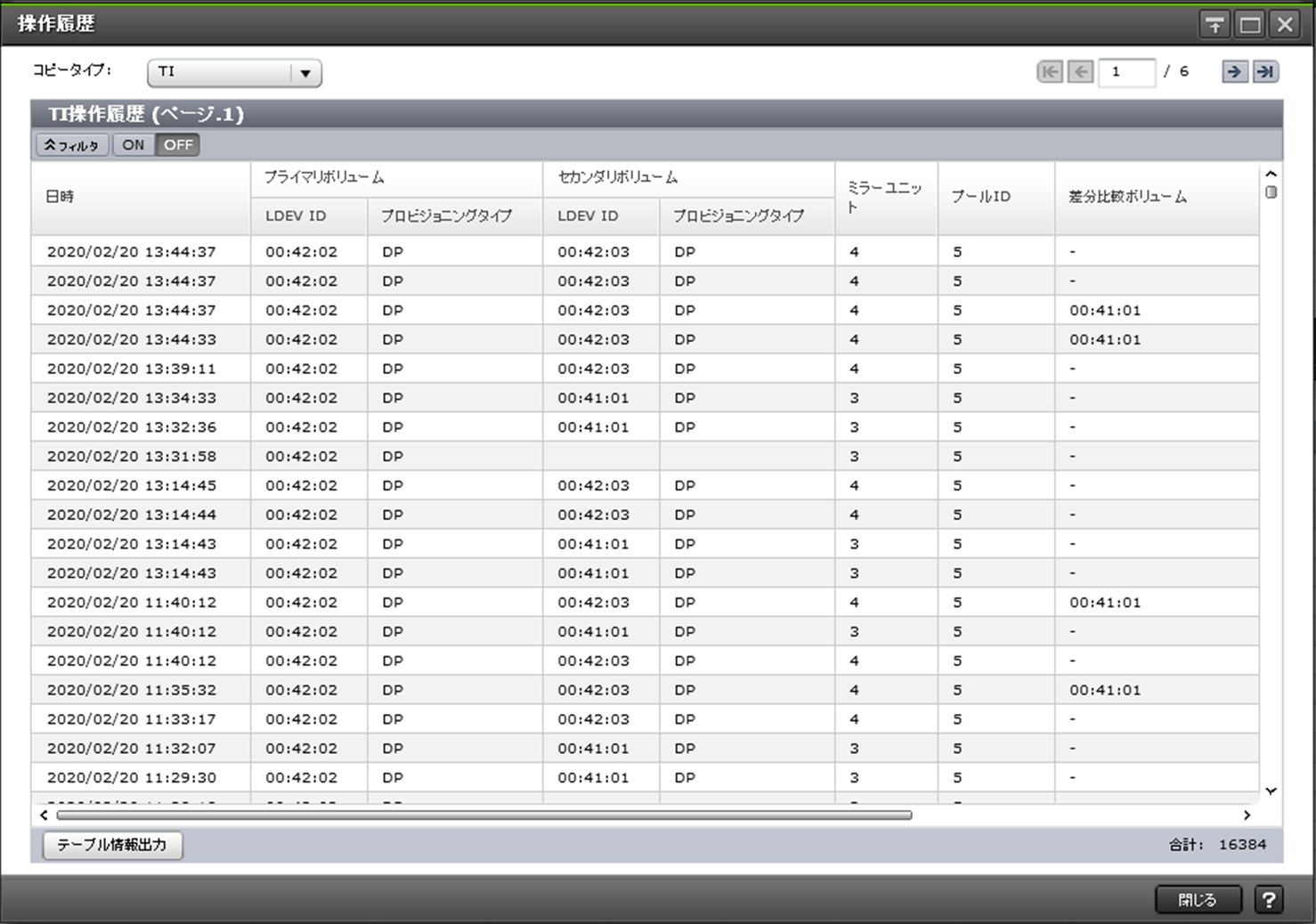
Task: Go to the first page icon
Action: point(1050,72)
